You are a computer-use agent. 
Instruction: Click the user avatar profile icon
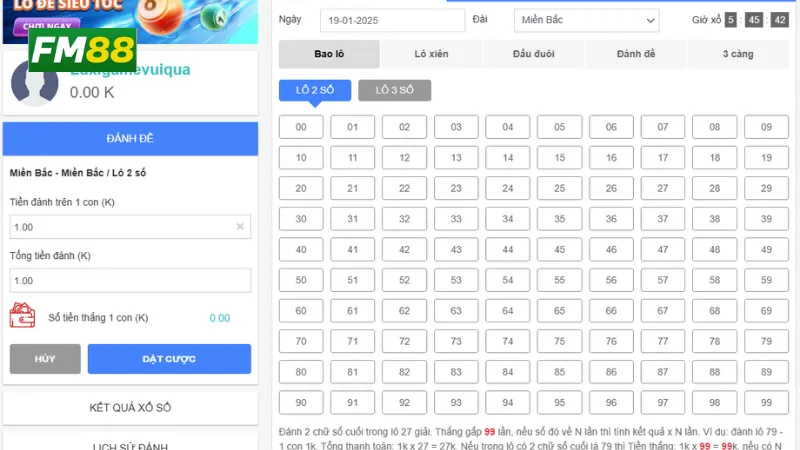[35, 84]
